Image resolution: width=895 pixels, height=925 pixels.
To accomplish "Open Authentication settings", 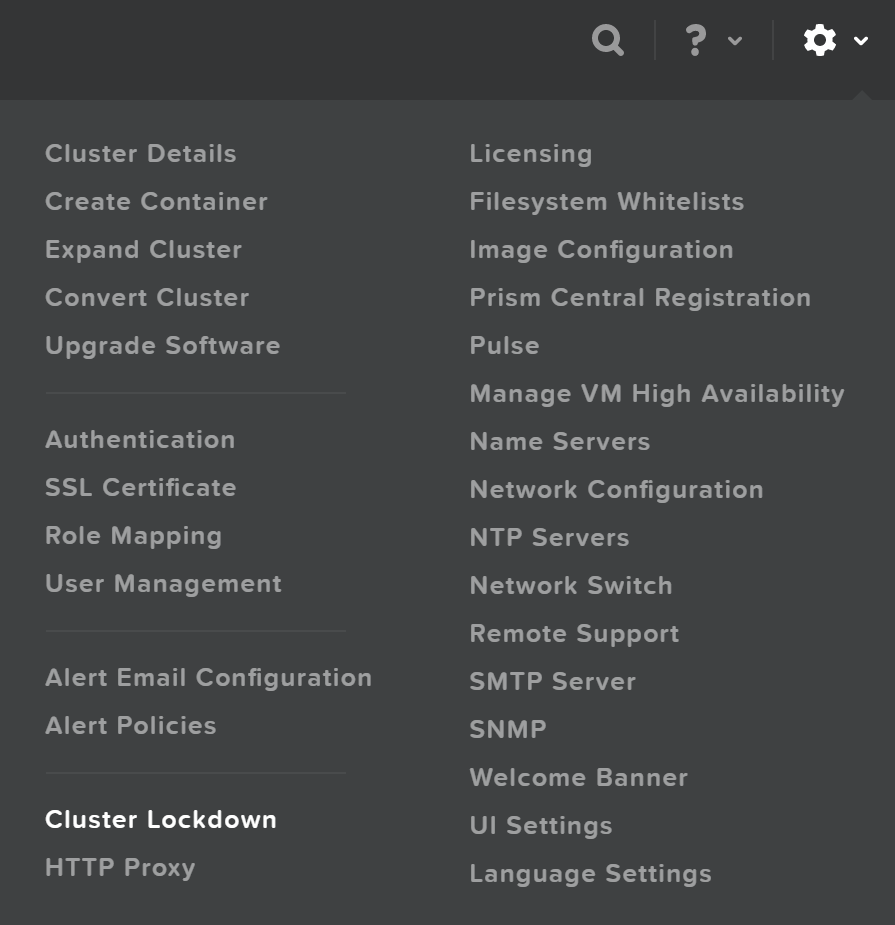I will [139, 440].
